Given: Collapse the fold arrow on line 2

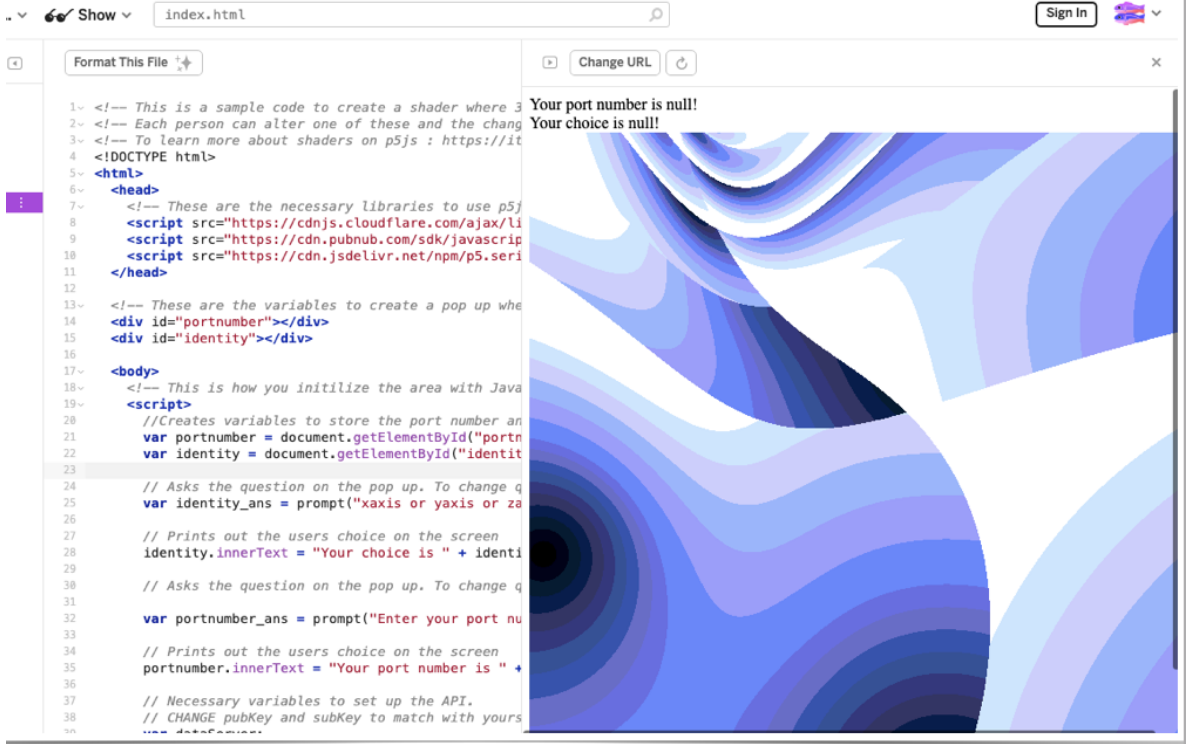Looking at the screenshot, I should click(81, 124).
